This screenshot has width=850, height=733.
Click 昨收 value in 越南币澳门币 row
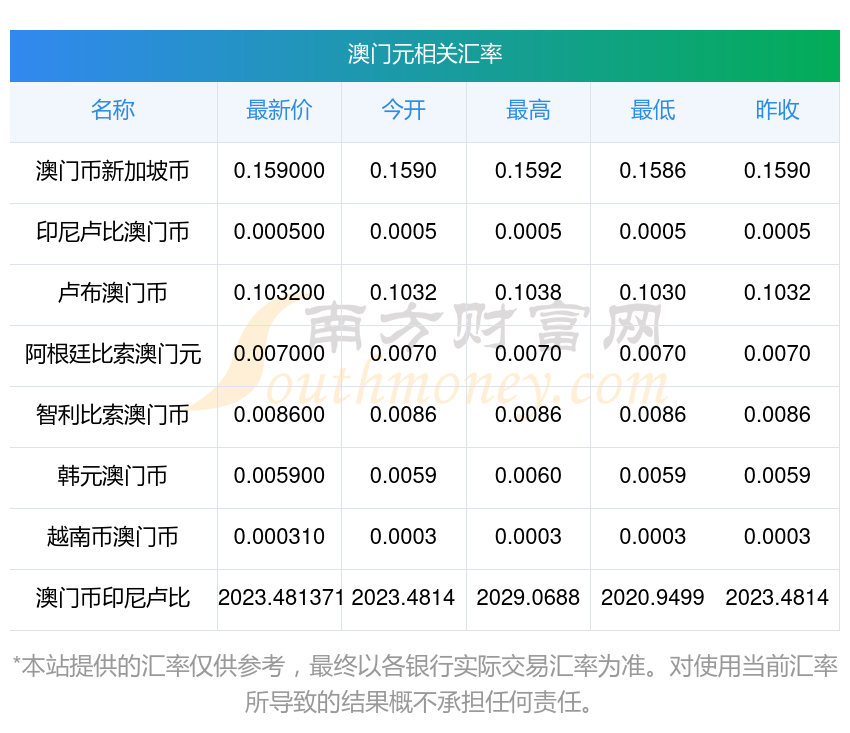point(777,537)
